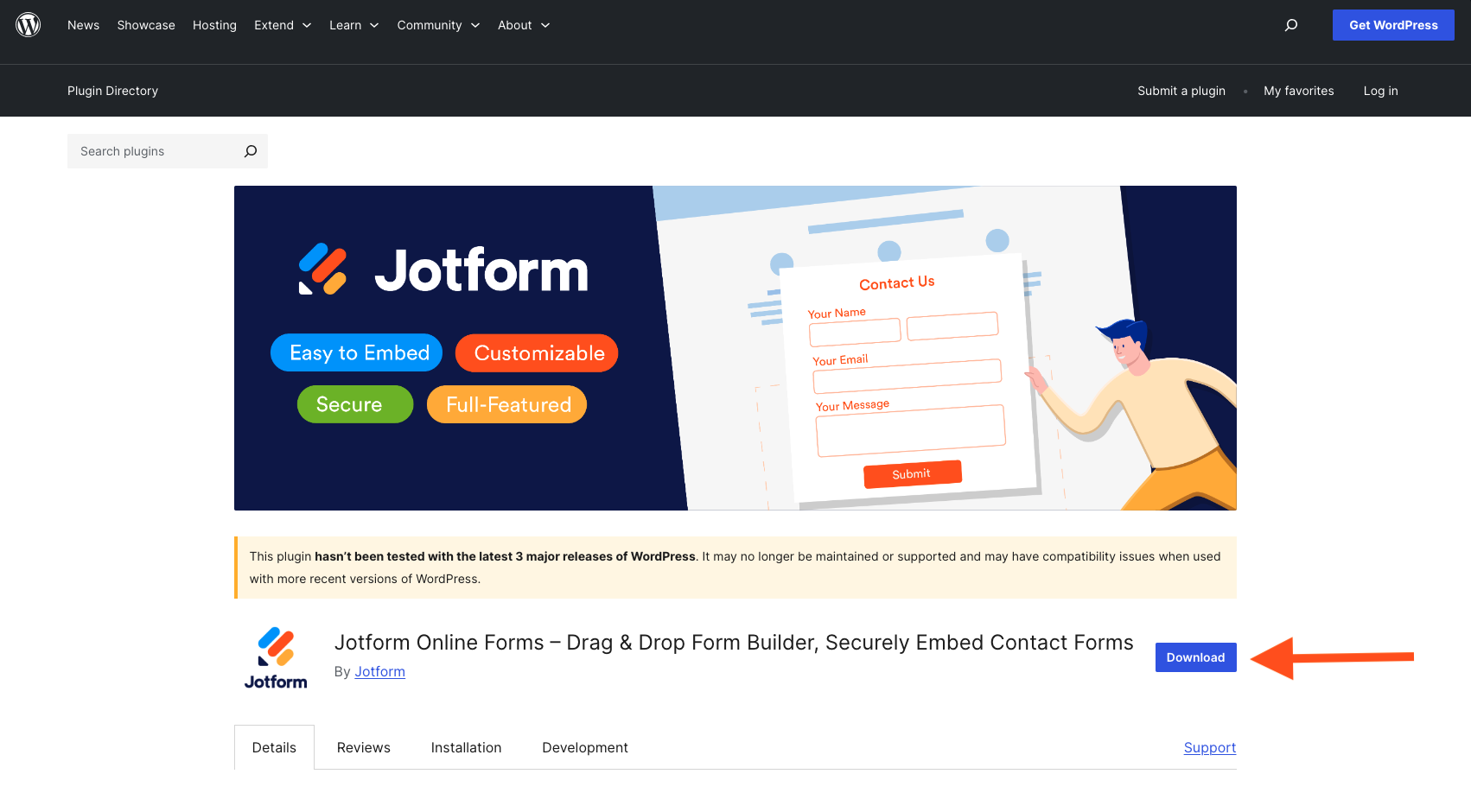Click the Jotform banner image
This screenshot has height=812, width=1471.
[735, 348]
